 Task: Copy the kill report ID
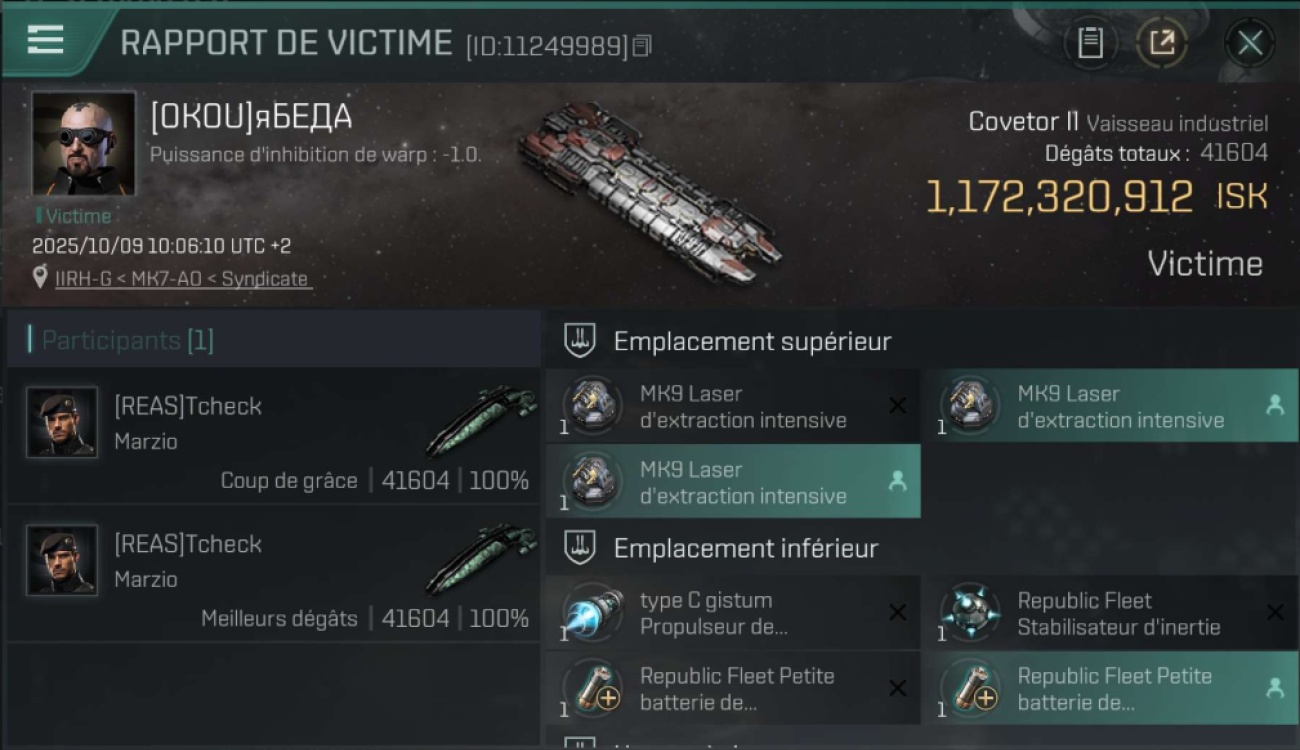click(642, 45)
